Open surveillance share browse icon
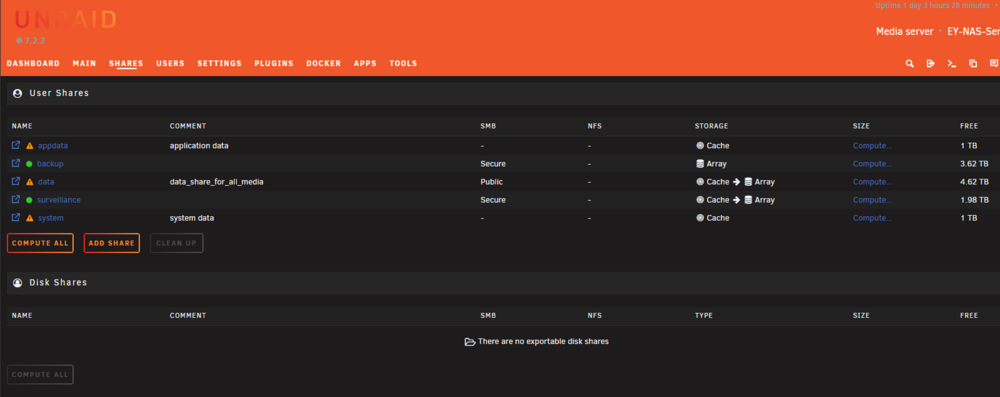1000x397 pixels. (16, 200)
